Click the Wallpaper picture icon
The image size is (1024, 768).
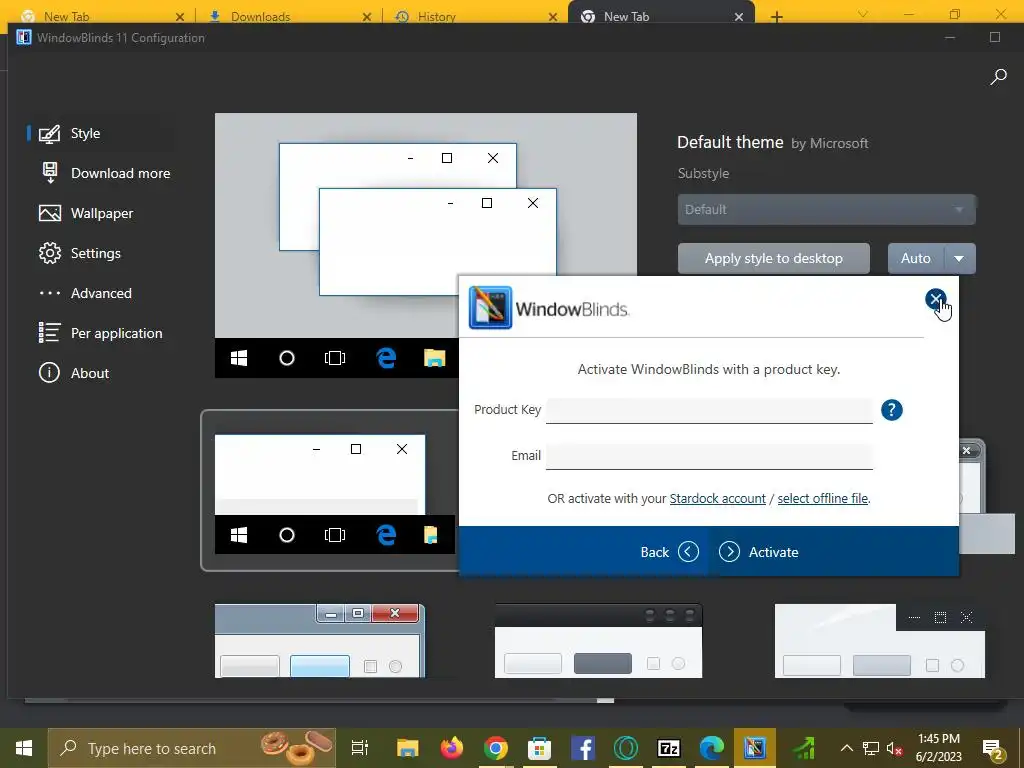click(50, 214)
